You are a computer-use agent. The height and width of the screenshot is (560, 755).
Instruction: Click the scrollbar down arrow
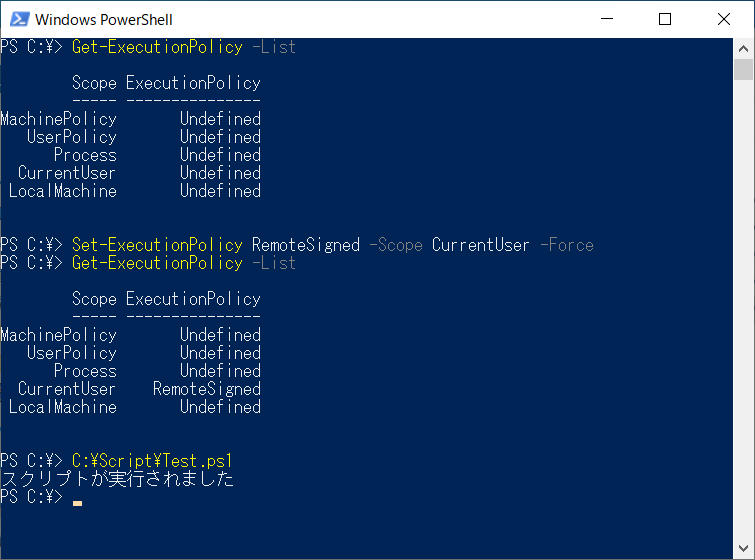743,548
